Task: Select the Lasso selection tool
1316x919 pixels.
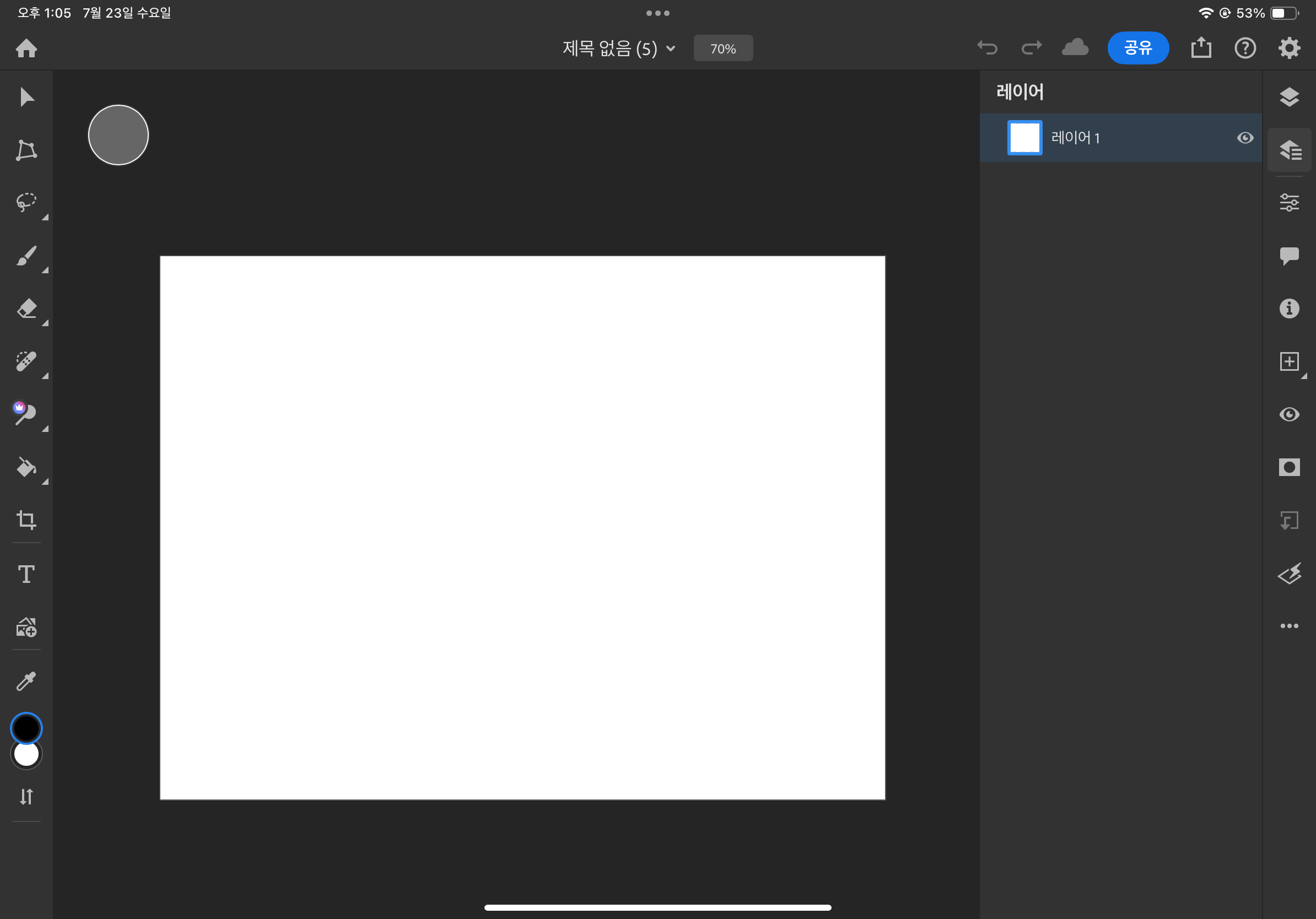Action: [26, 202]
